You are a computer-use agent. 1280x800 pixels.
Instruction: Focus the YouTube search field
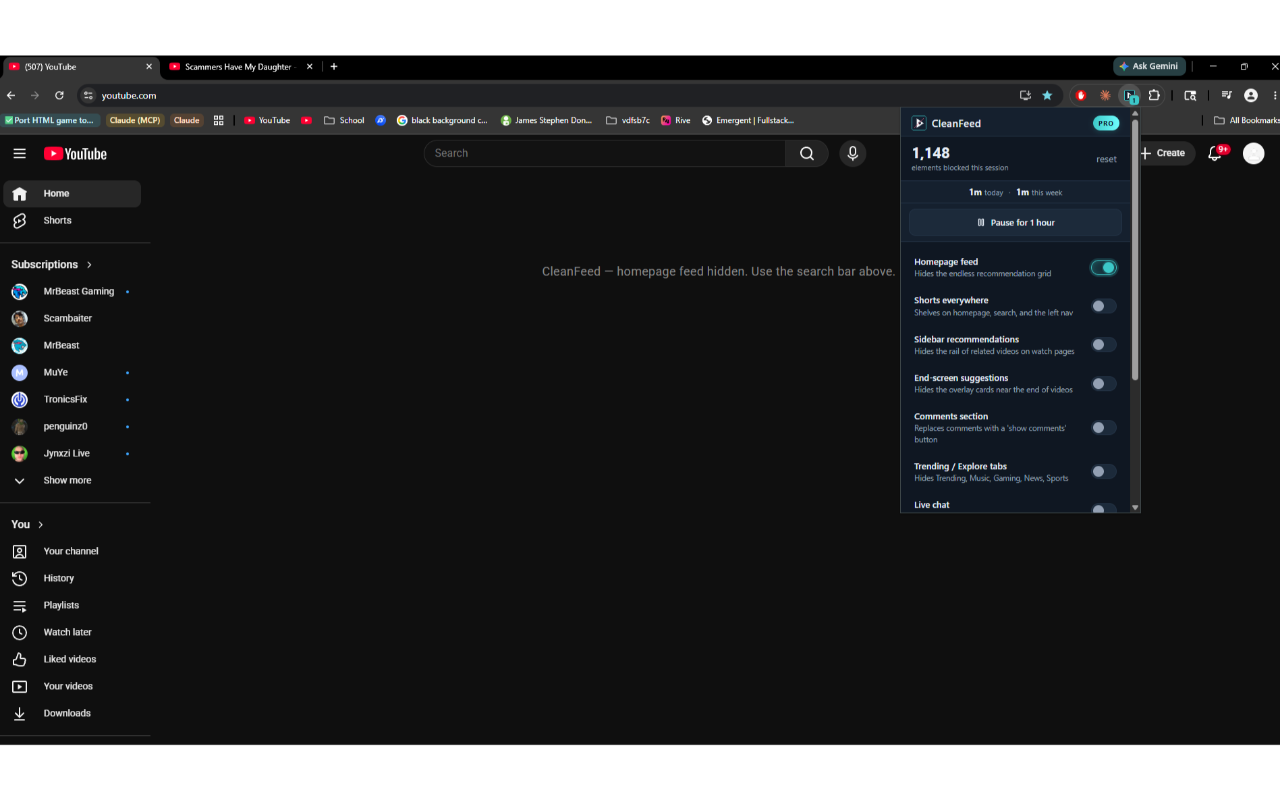pyautogui.click(x=605, y=153)
